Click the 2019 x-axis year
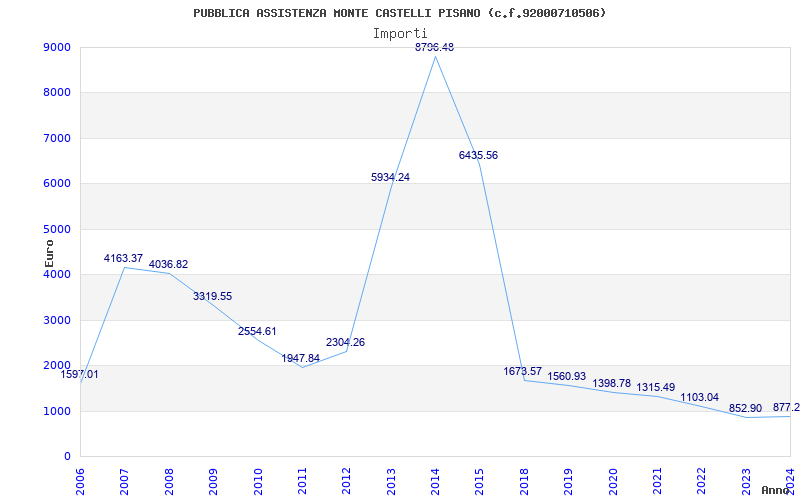800x500 pixels. coord(568,482)
